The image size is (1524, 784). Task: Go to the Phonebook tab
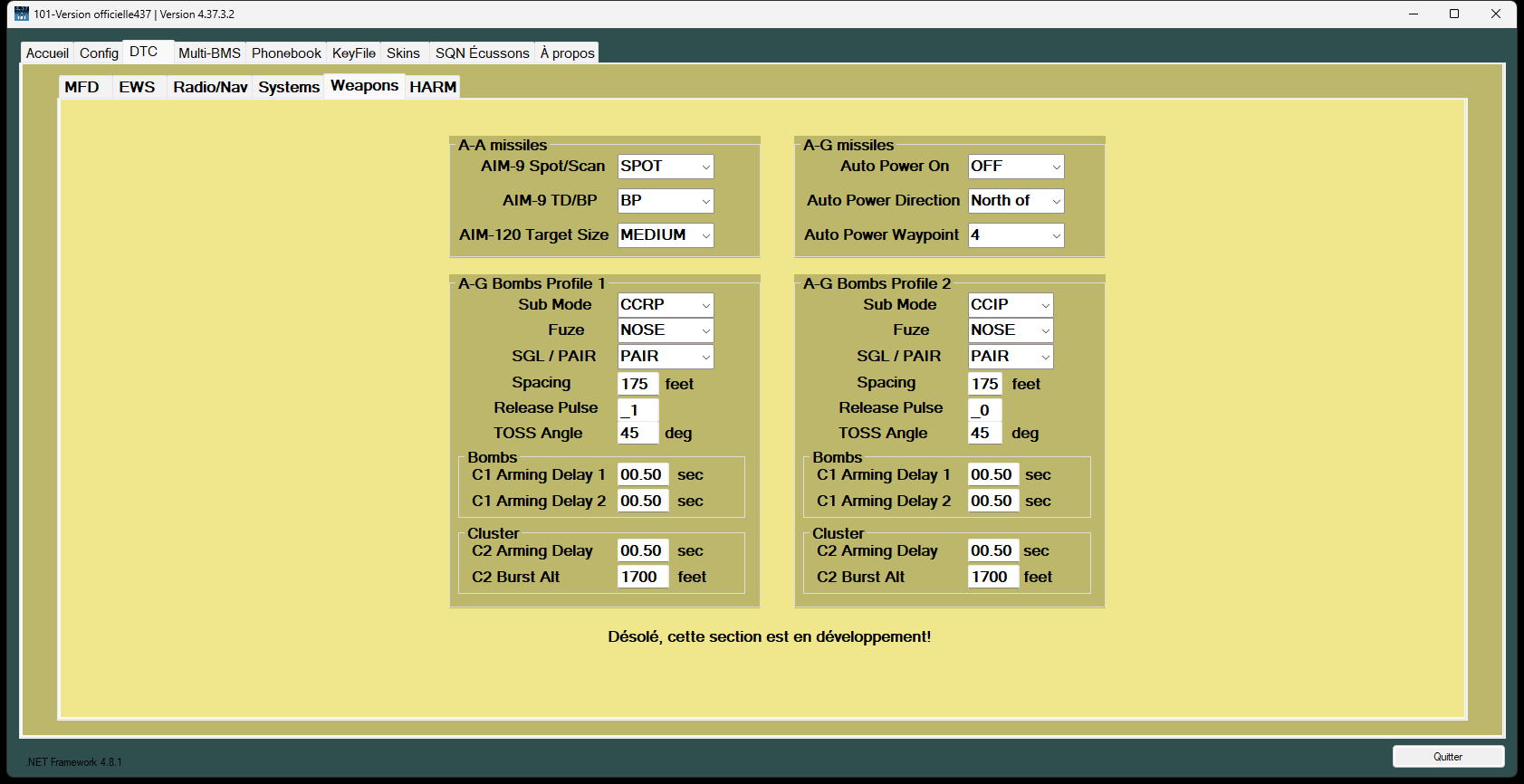point(286,53)
